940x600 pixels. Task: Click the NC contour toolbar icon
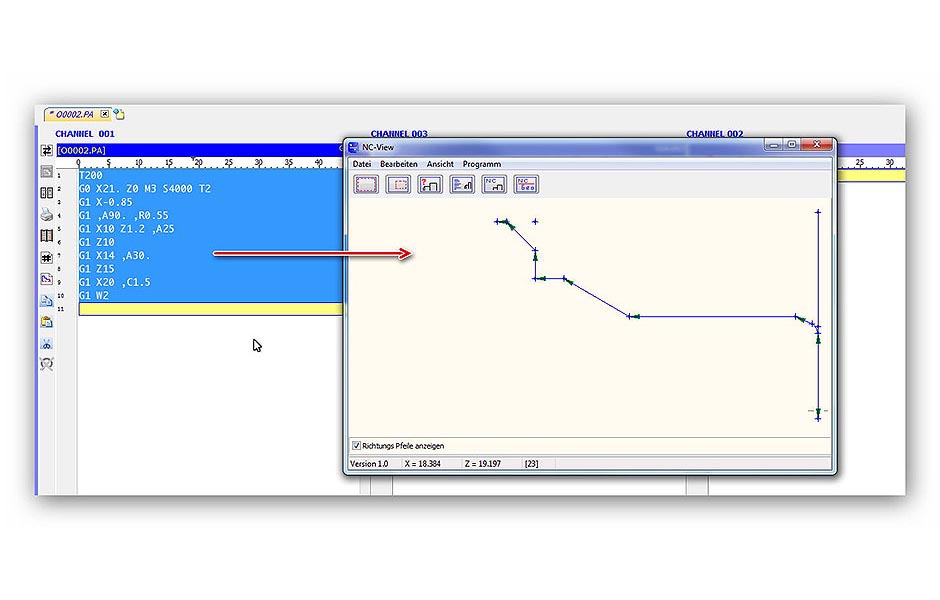tap(494, 184)
